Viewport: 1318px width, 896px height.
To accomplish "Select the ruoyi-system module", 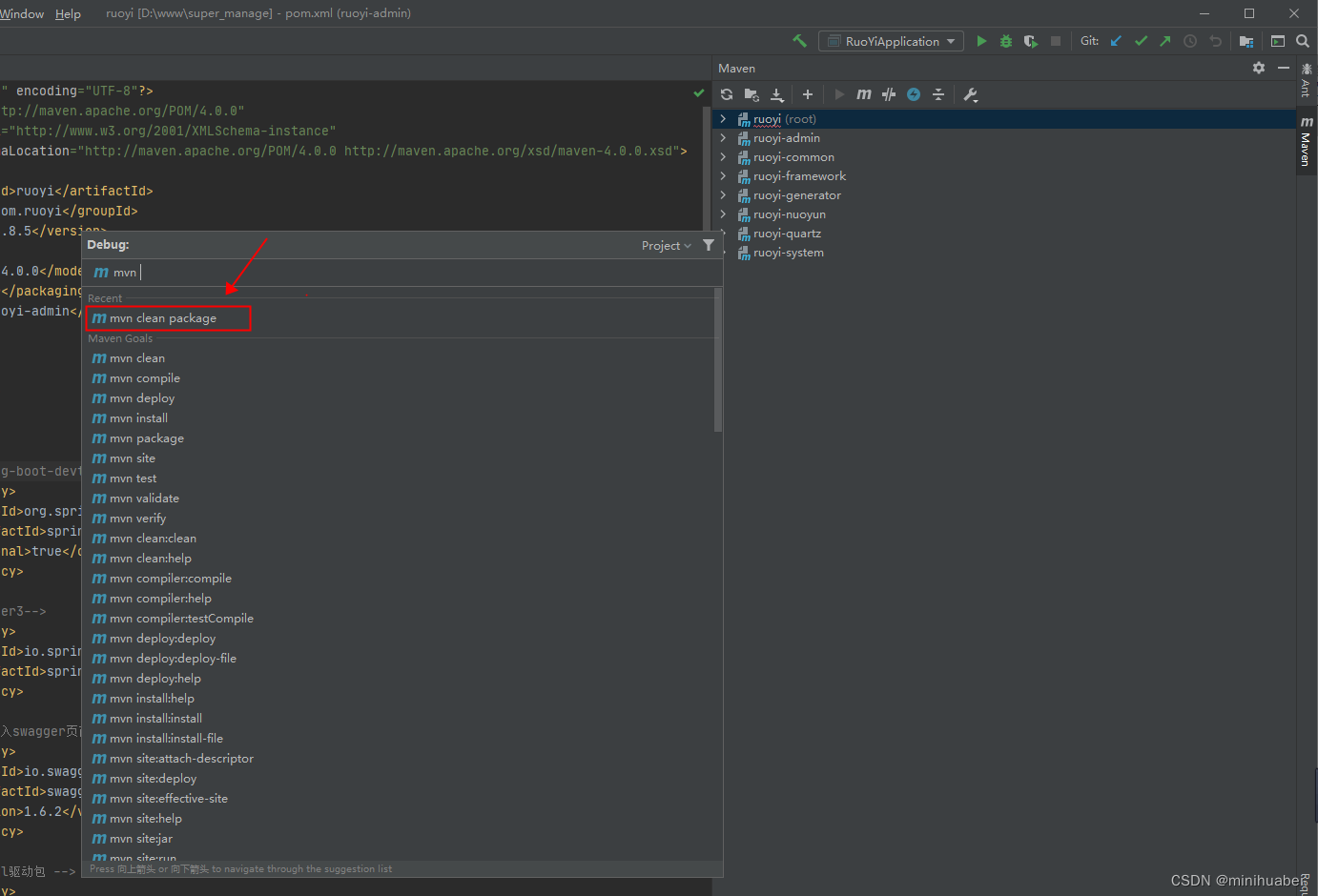I will [789, 253].
